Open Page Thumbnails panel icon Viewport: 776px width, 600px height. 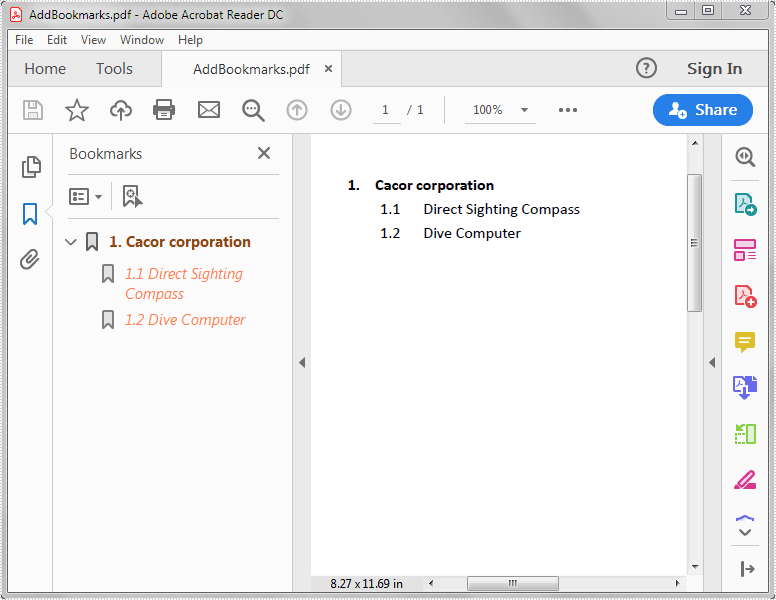coord(31,167)
